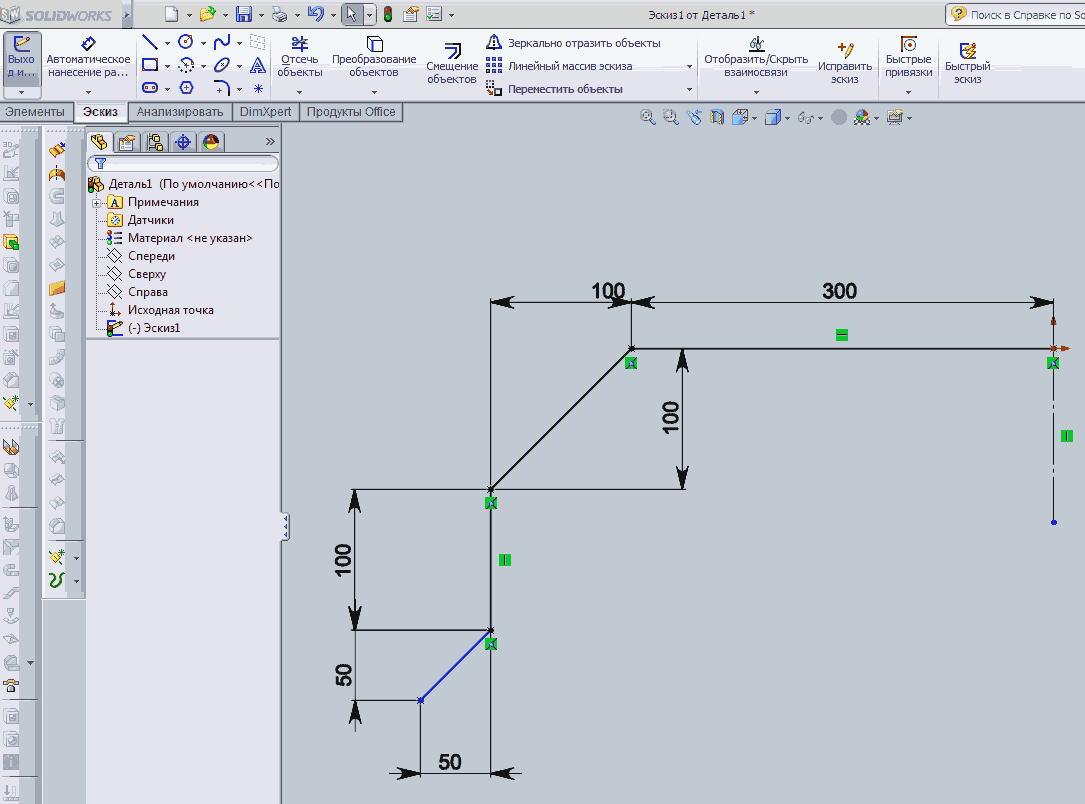Click the Save icon in top toolbar
Image resolution: width=1085 pixels, height=804 pixels.
pos(243,14)
